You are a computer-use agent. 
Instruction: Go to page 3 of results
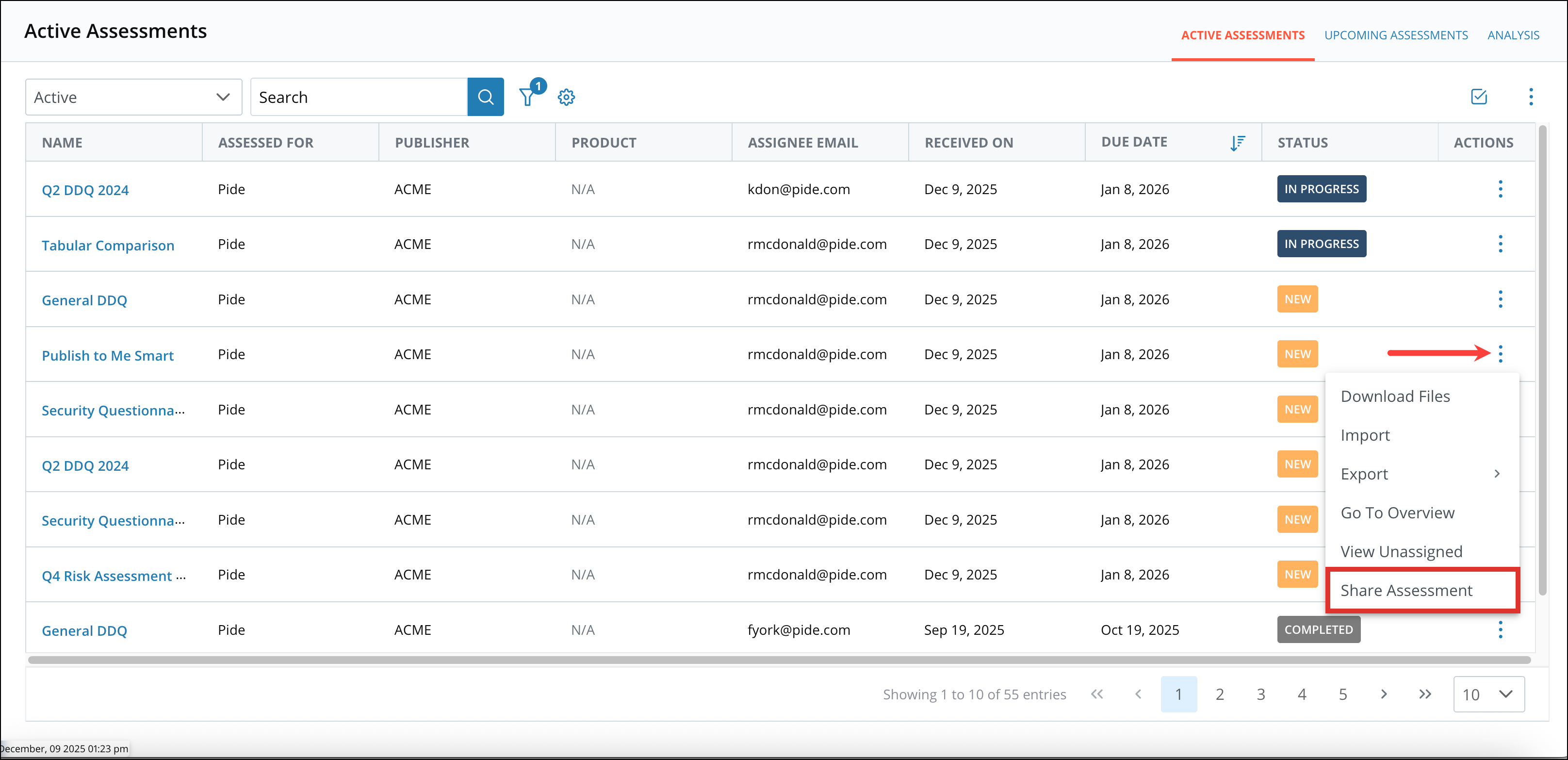pyautogui.click(x=1260, y=694)
